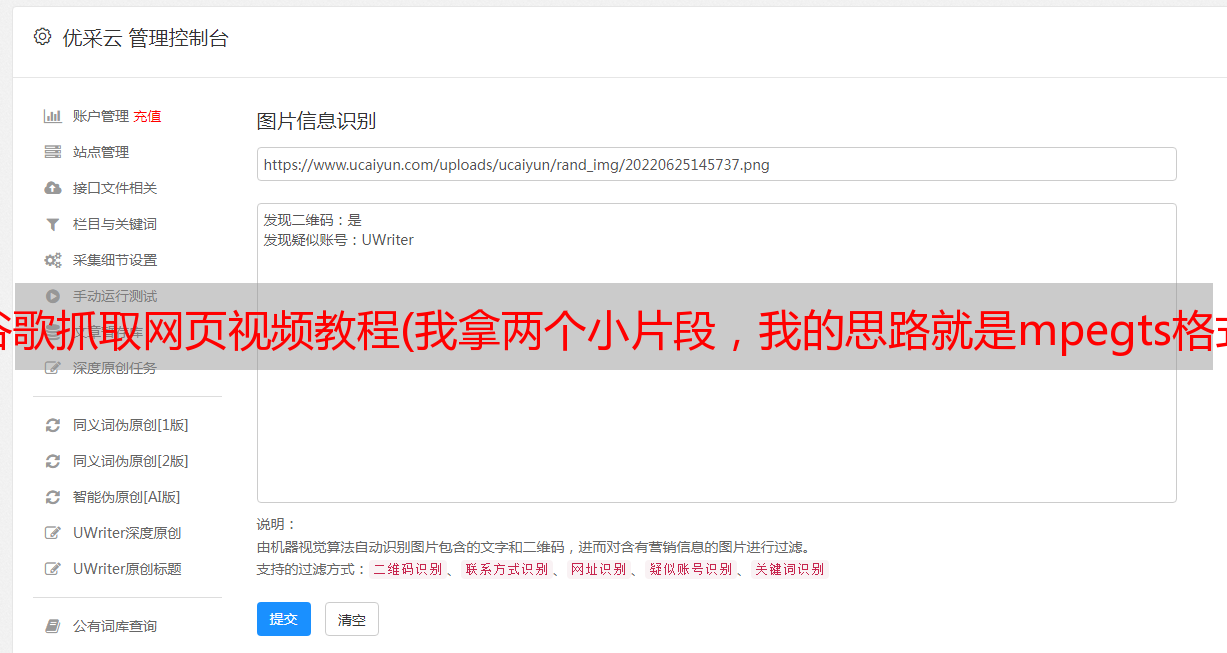The height and width of the screenshot is (653, 1227).
Task: Click the 清空 button
Action: (352, 619)
